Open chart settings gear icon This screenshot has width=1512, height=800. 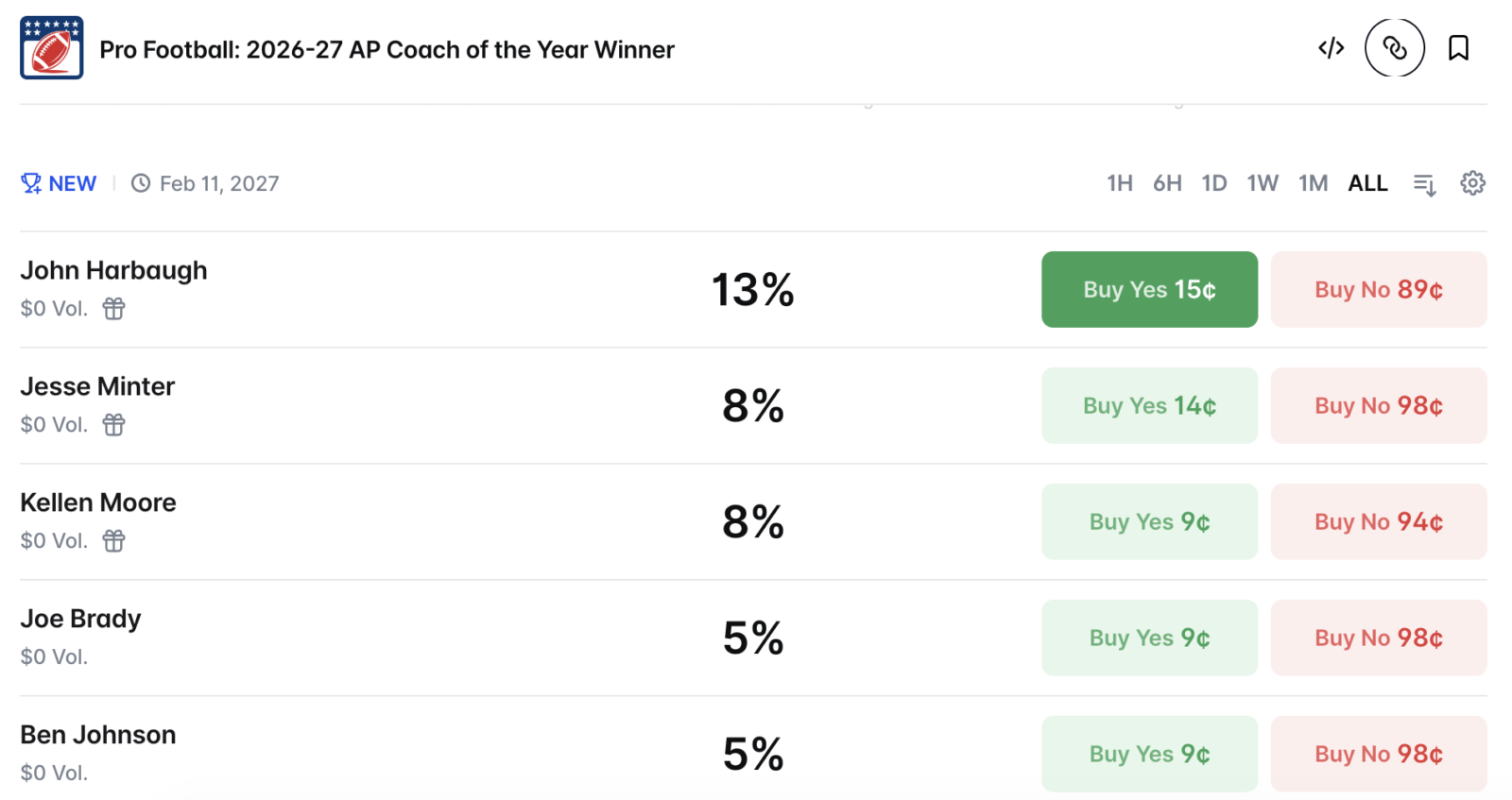point(1472,183)
